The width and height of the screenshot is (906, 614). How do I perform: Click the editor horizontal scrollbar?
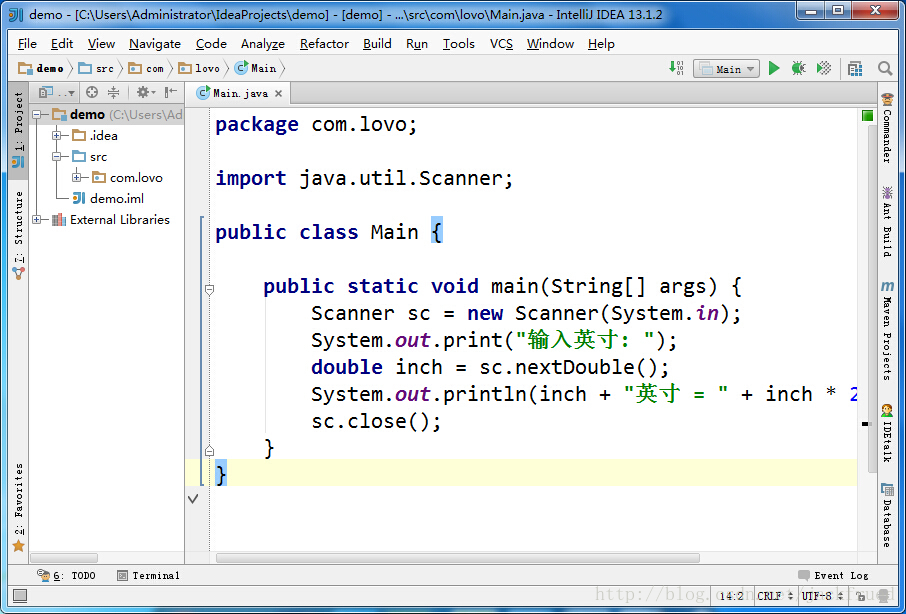point(457,558)
